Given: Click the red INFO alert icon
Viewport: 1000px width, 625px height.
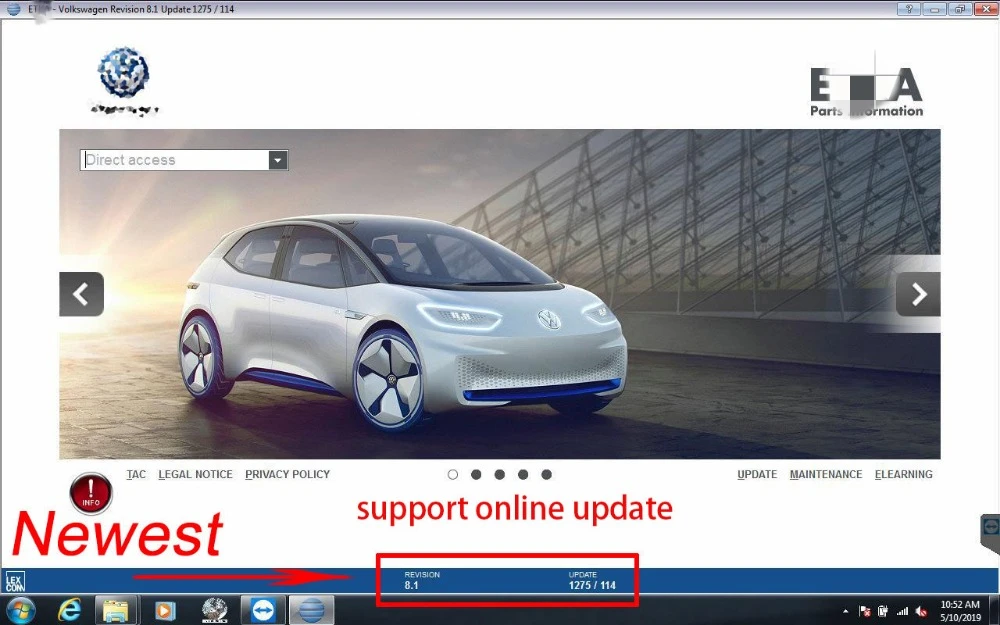Looking at the screenshot, I should pos(91,493).
